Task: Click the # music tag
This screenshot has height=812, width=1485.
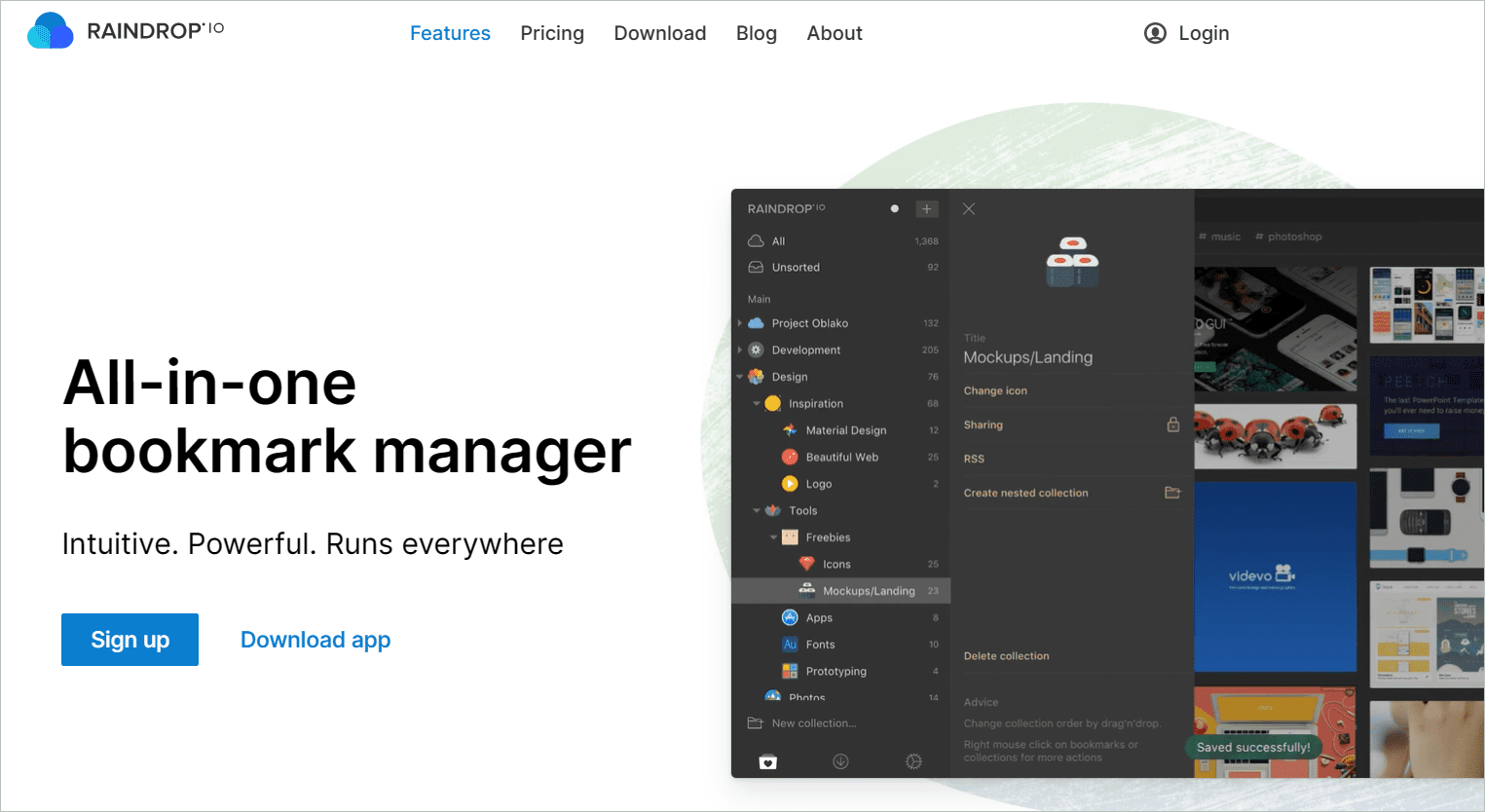Action: point(1220,237)
